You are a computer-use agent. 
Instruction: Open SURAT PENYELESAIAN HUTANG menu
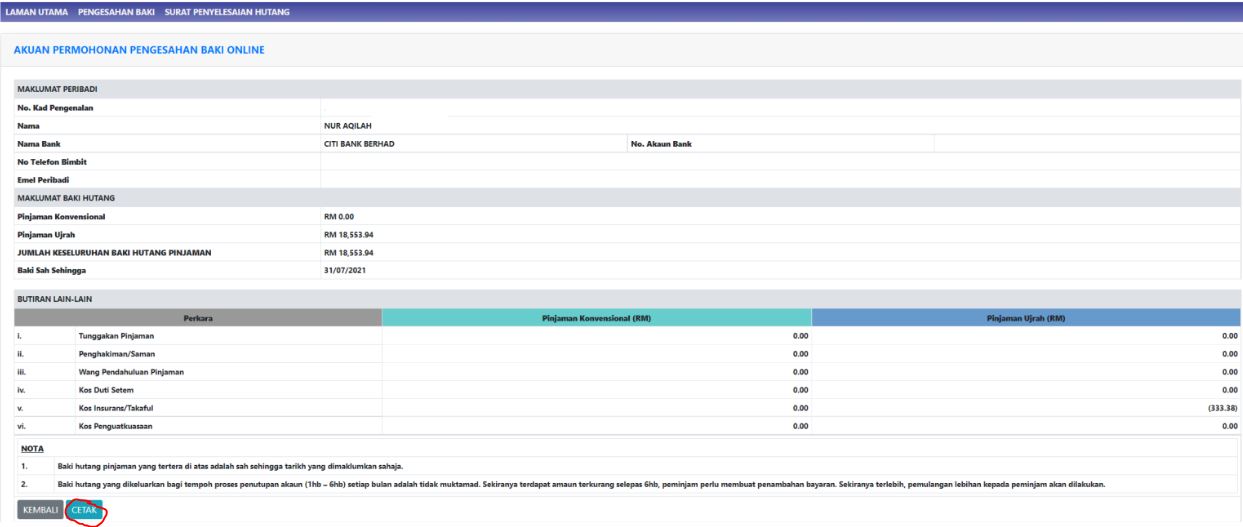pos(227,11)
